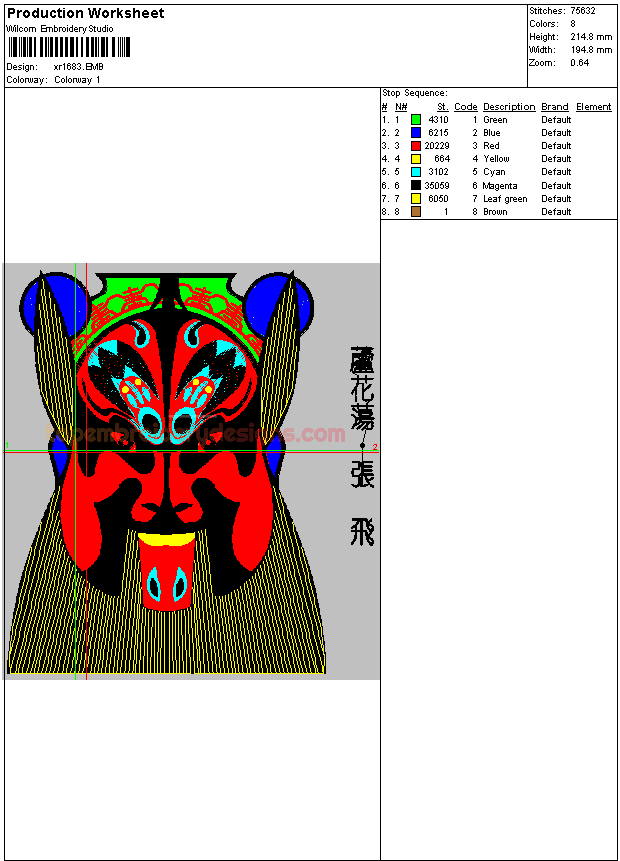Click the 'Code' column header
Image resolution: width=620 pixels, height=861 pixels.
(466, 107)
